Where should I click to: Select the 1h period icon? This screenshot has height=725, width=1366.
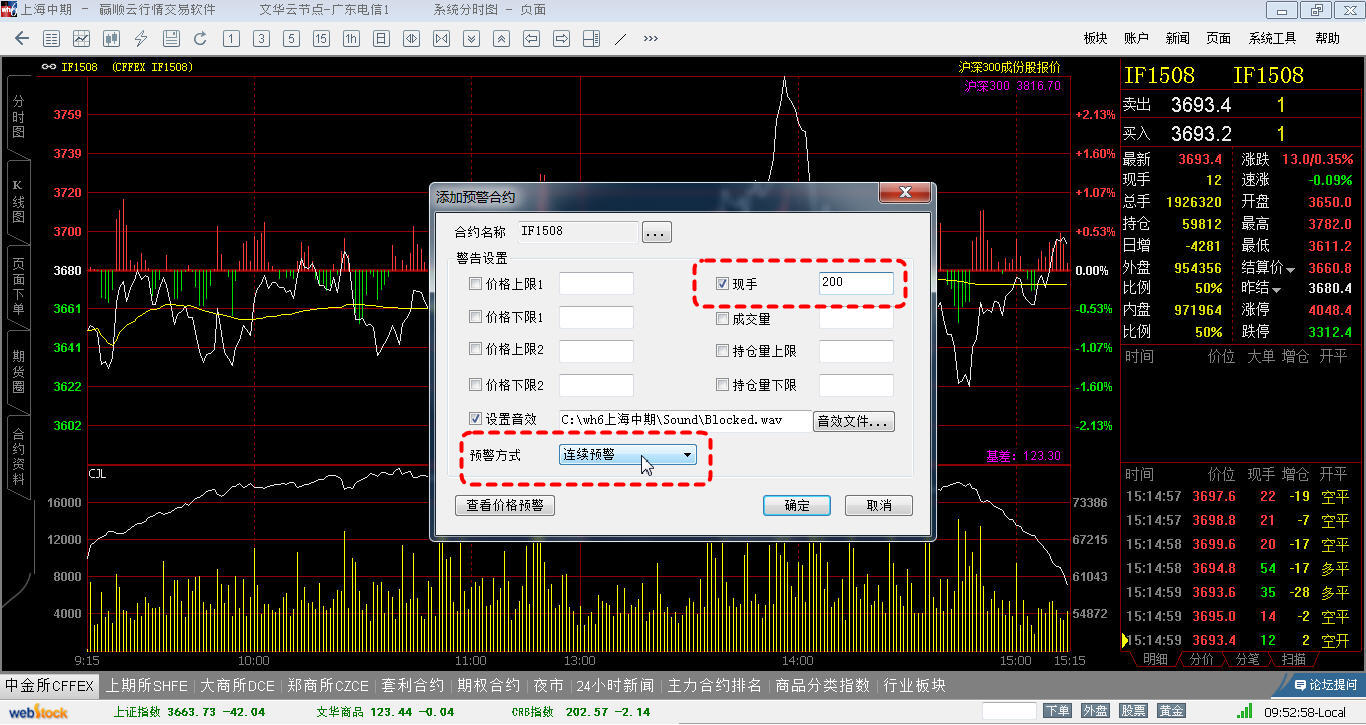click(351, 39)
